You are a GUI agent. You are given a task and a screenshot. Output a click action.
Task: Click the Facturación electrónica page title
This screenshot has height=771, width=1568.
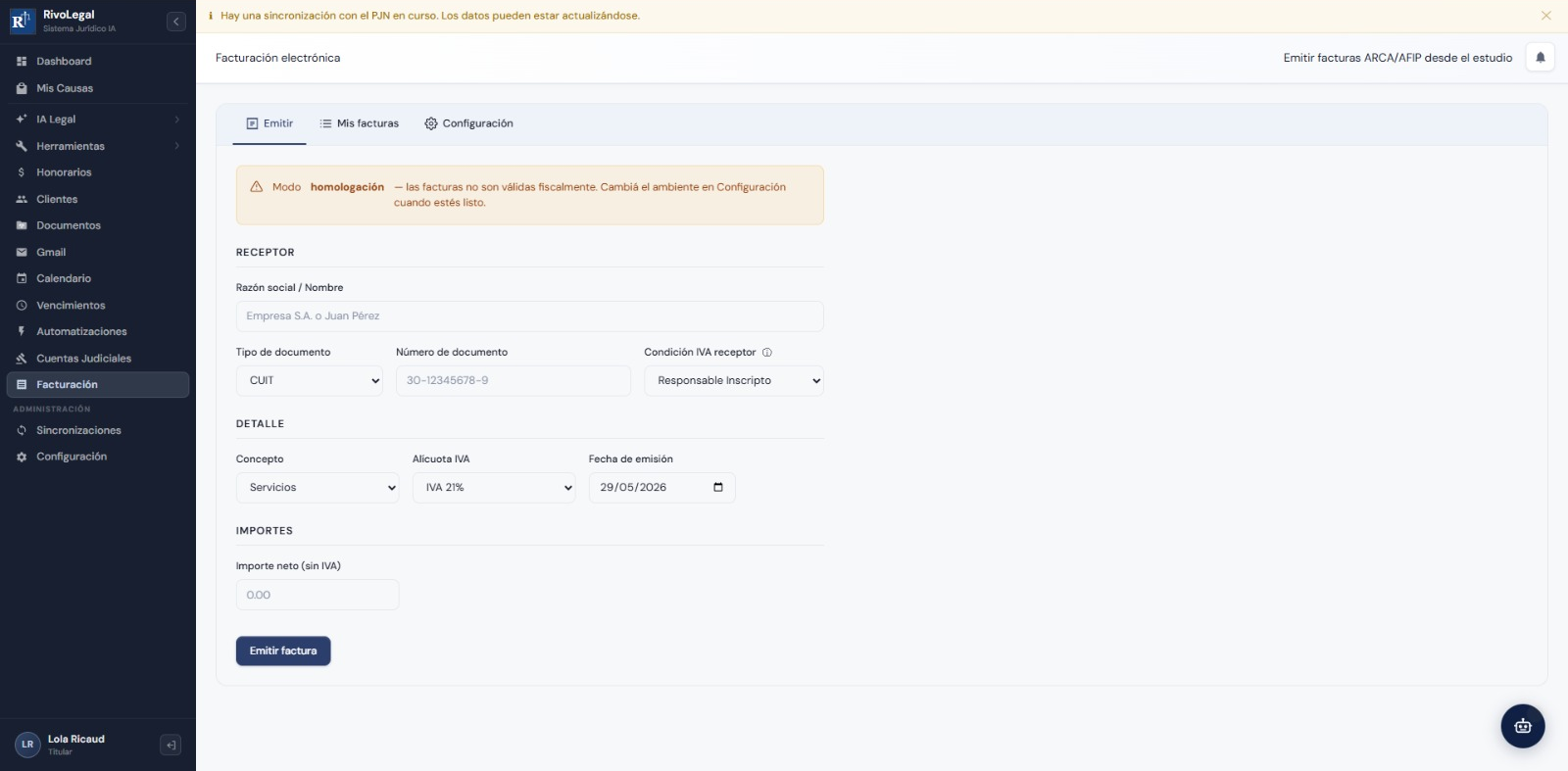(278, 58)
